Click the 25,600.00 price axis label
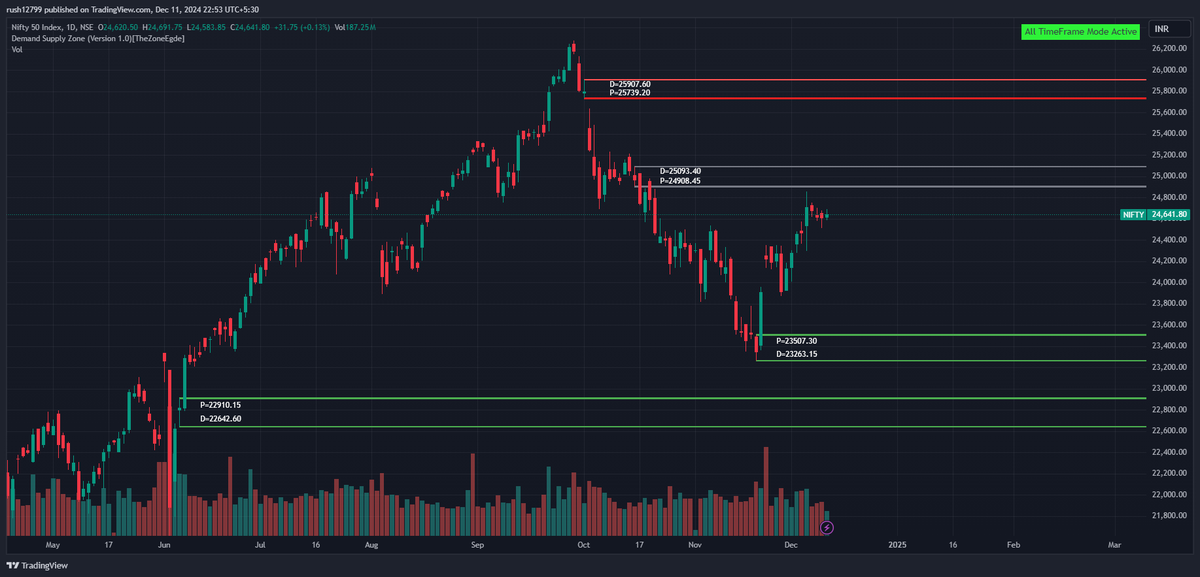Screen dimensions: 1200x577 click(x=1168, y=112)
